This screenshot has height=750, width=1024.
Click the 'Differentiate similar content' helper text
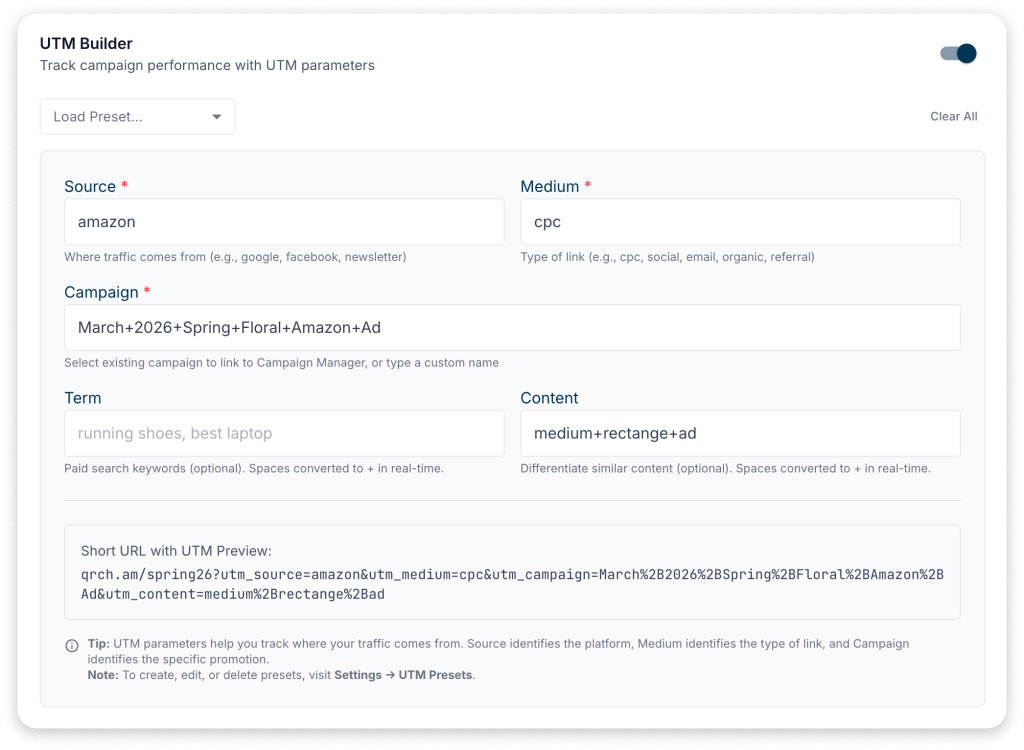(x=726, y=468)
